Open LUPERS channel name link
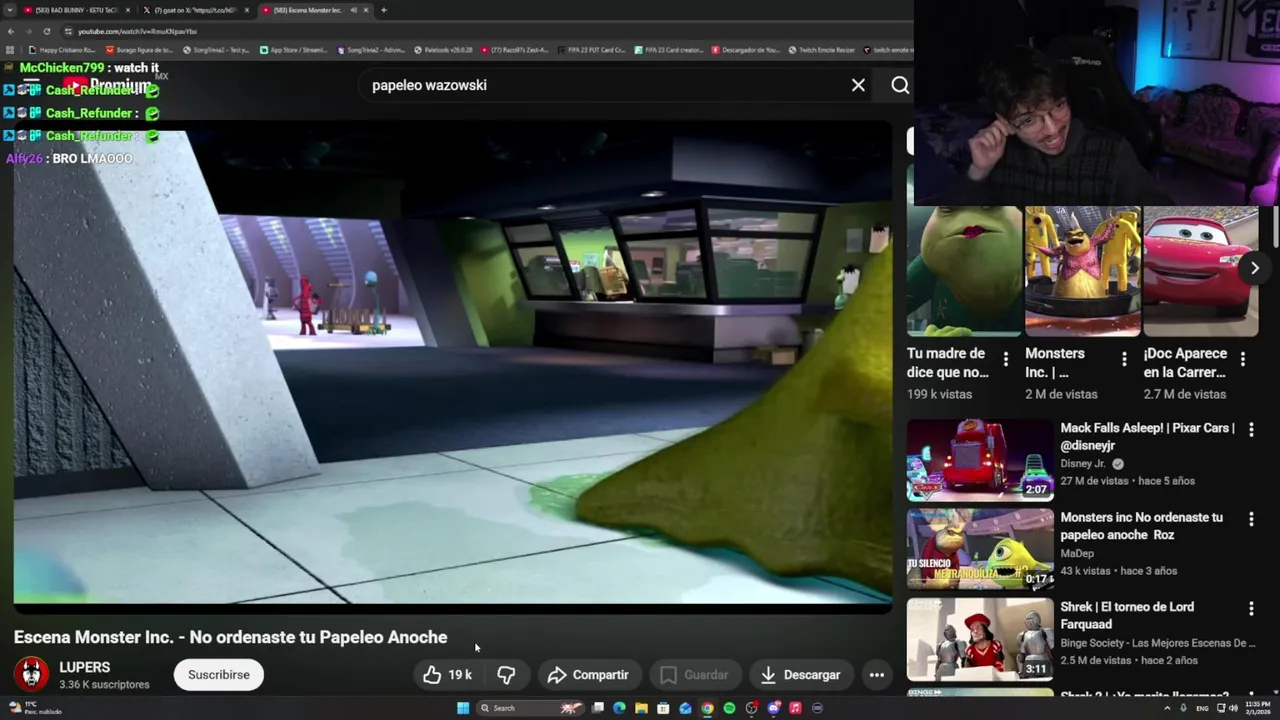 click(85, 667)
